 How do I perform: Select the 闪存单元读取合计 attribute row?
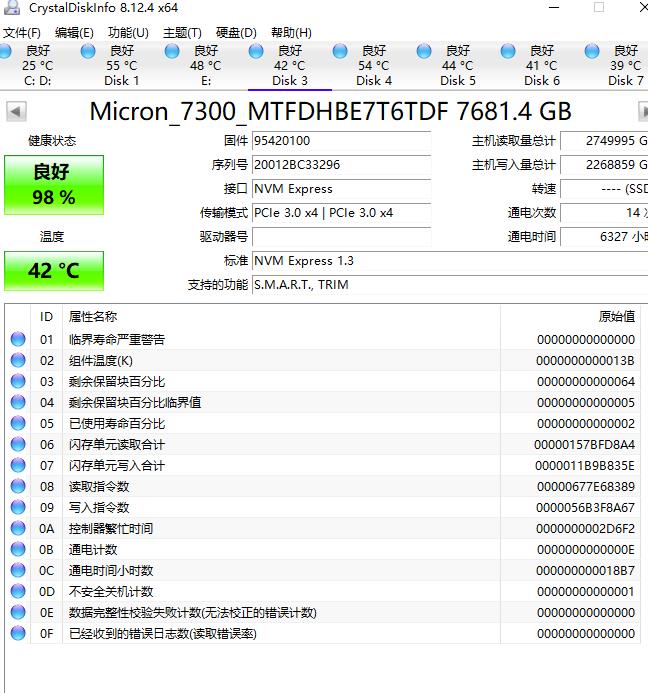(323, 445)
